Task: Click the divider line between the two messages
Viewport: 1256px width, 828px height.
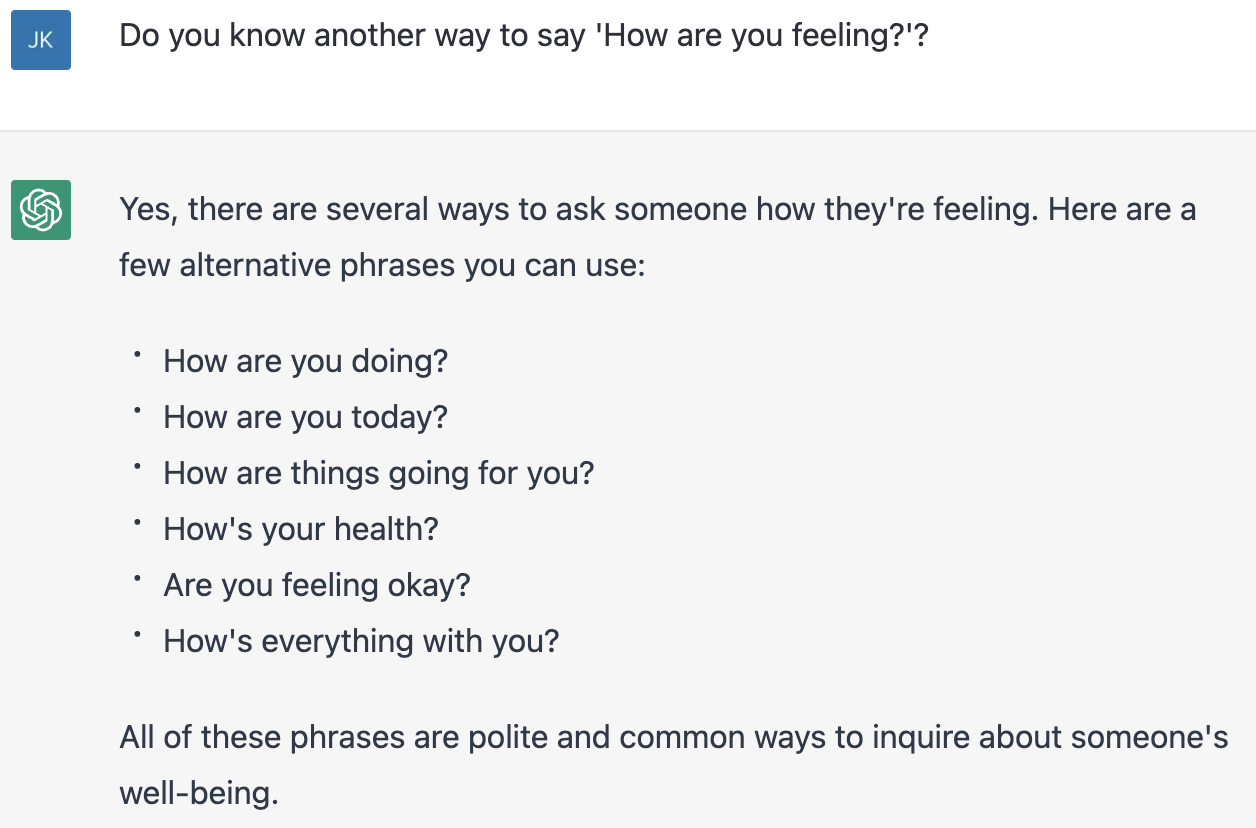Action: [628, 131]
